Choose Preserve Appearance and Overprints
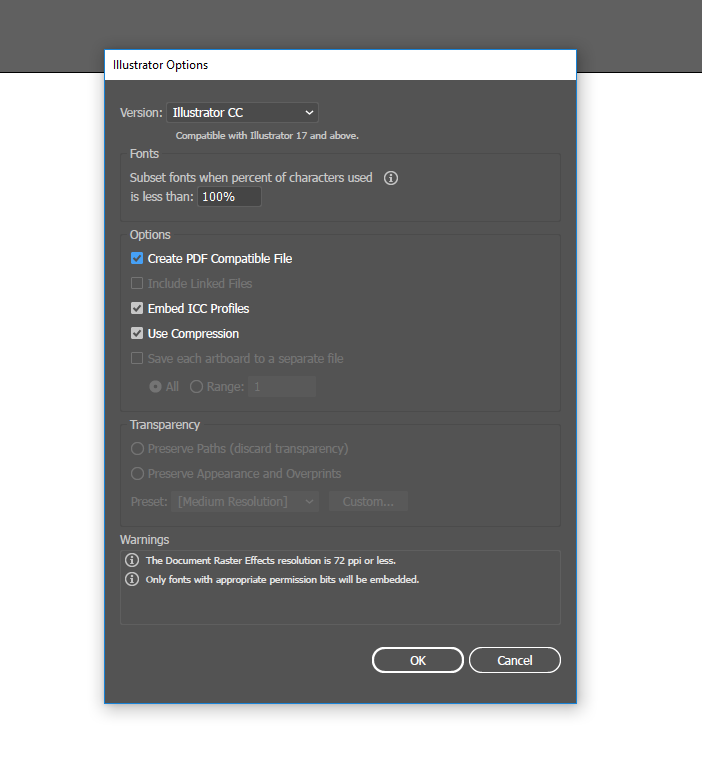The image size is (702, 758). click(x=137, y=474)
